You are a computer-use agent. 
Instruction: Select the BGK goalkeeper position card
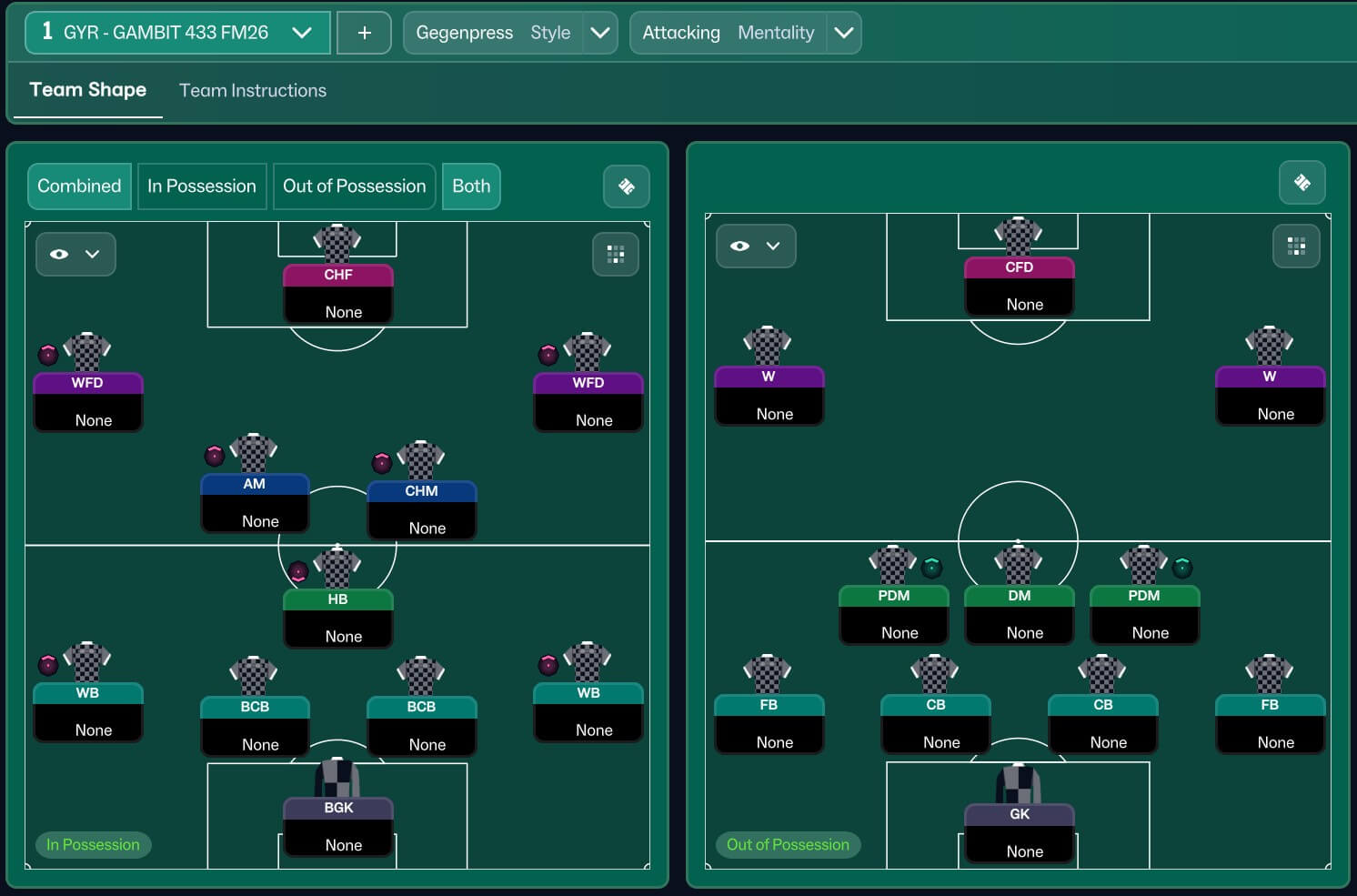pos(338,826)
